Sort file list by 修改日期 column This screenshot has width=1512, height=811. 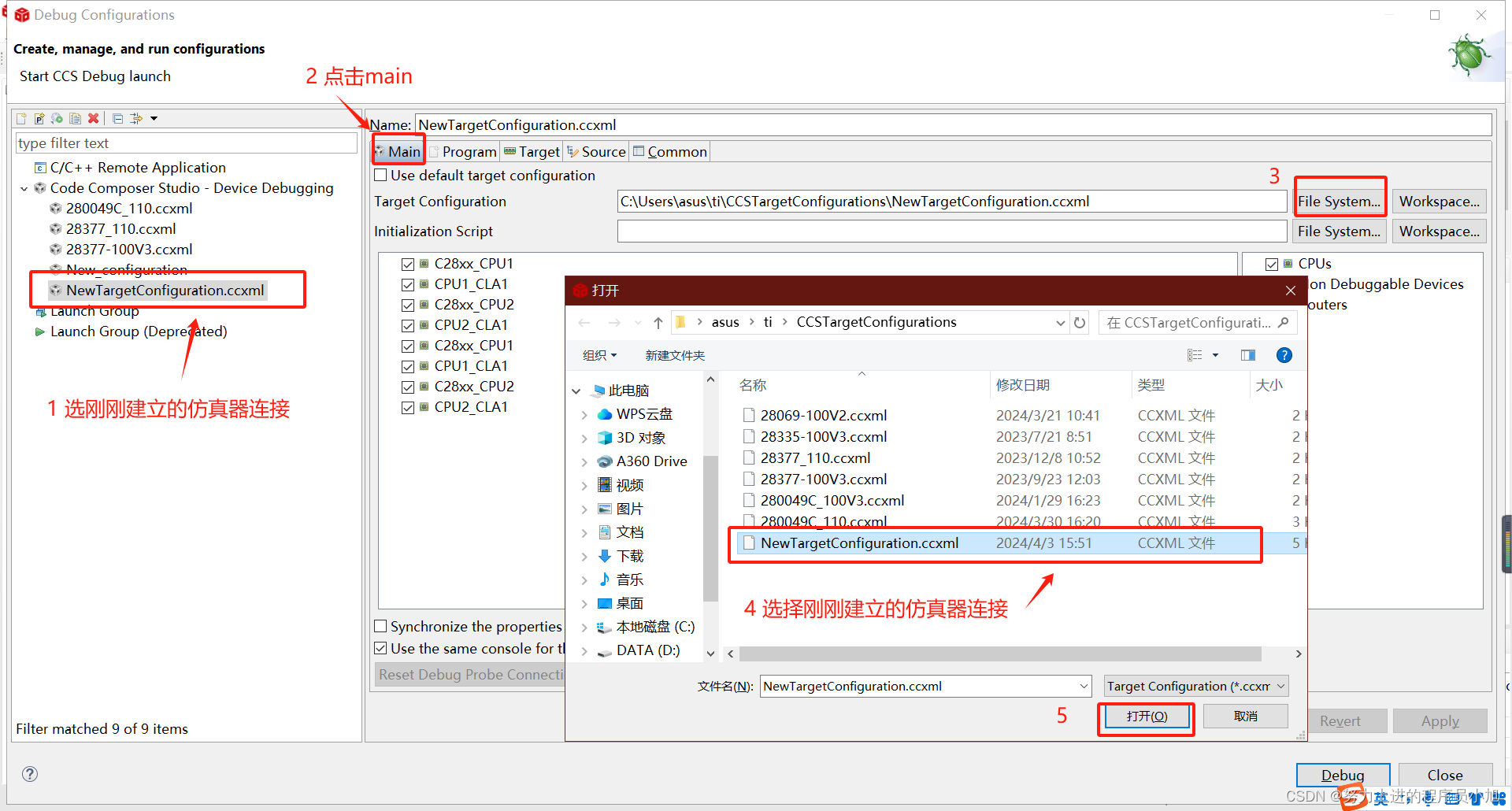[x=1022, y=385]
